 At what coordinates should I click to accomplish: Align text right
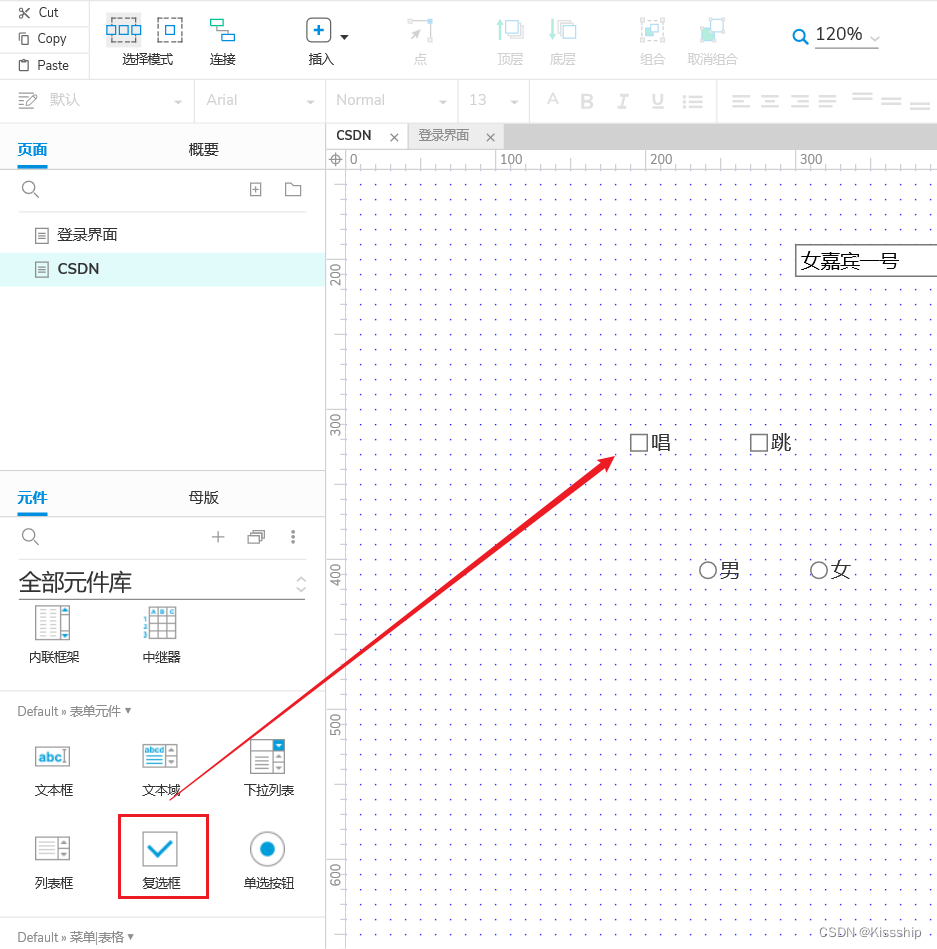(800, 101)
